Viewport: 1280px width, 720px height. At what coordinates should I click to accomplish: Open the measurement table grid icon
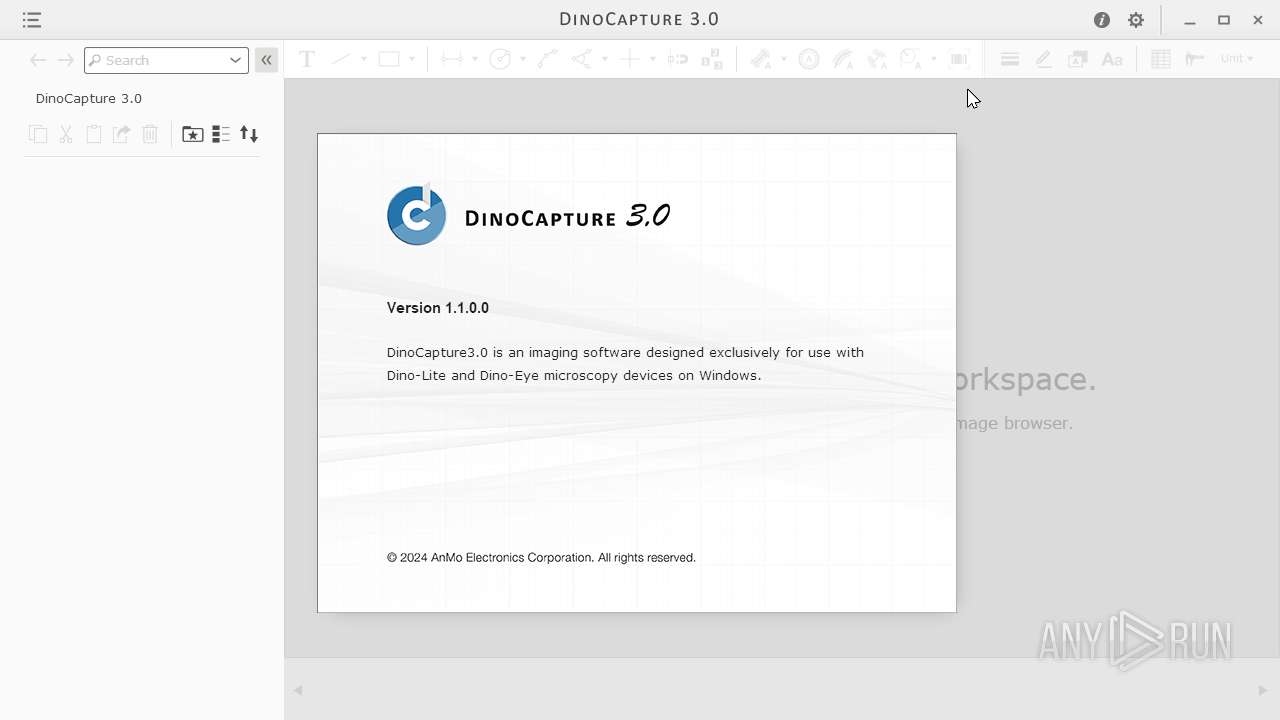point(1161,59)
